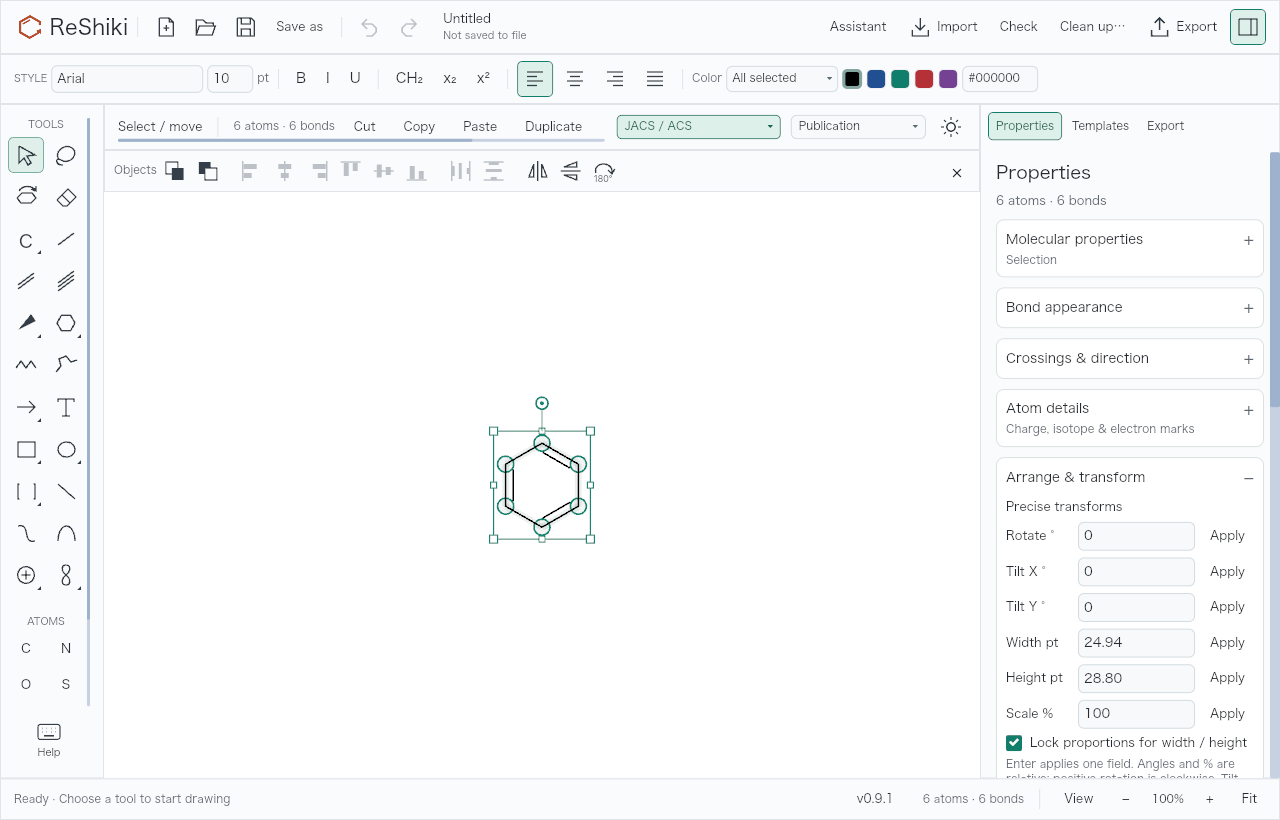
Task: Pick the text tool
Action: (66, 407)
